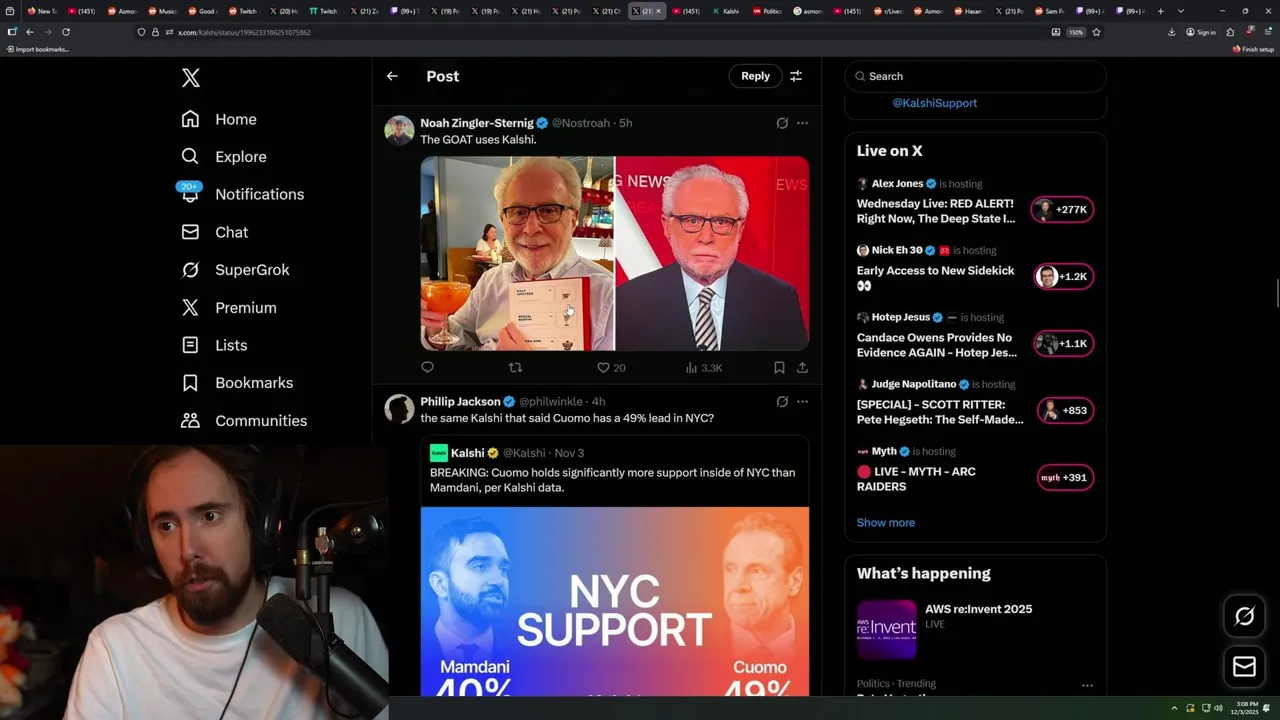The height and width of the screenshot is (720, 1280).
Task: Click the Reply button in header
Action: point(755,76)
